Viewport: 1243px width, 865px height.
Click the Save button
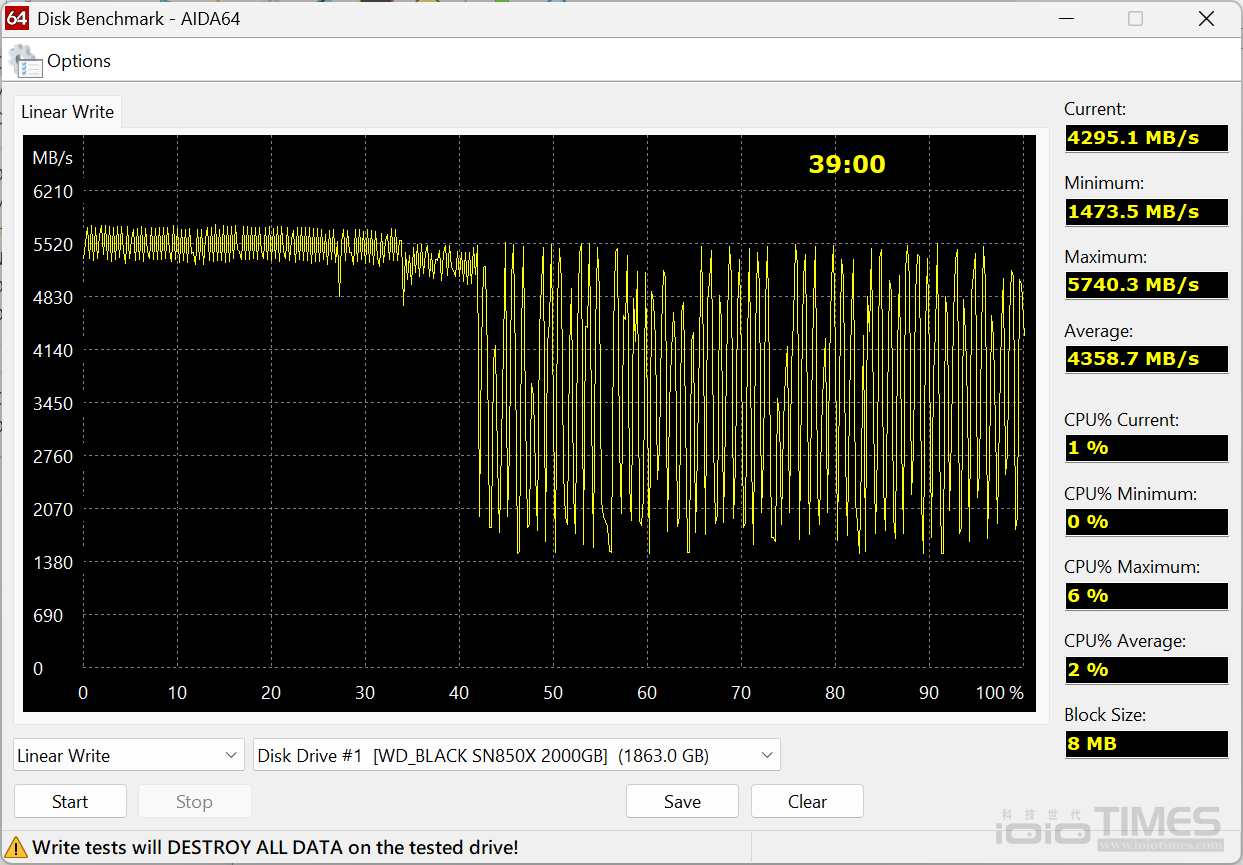pyautogui.click(x=682, y=801)
